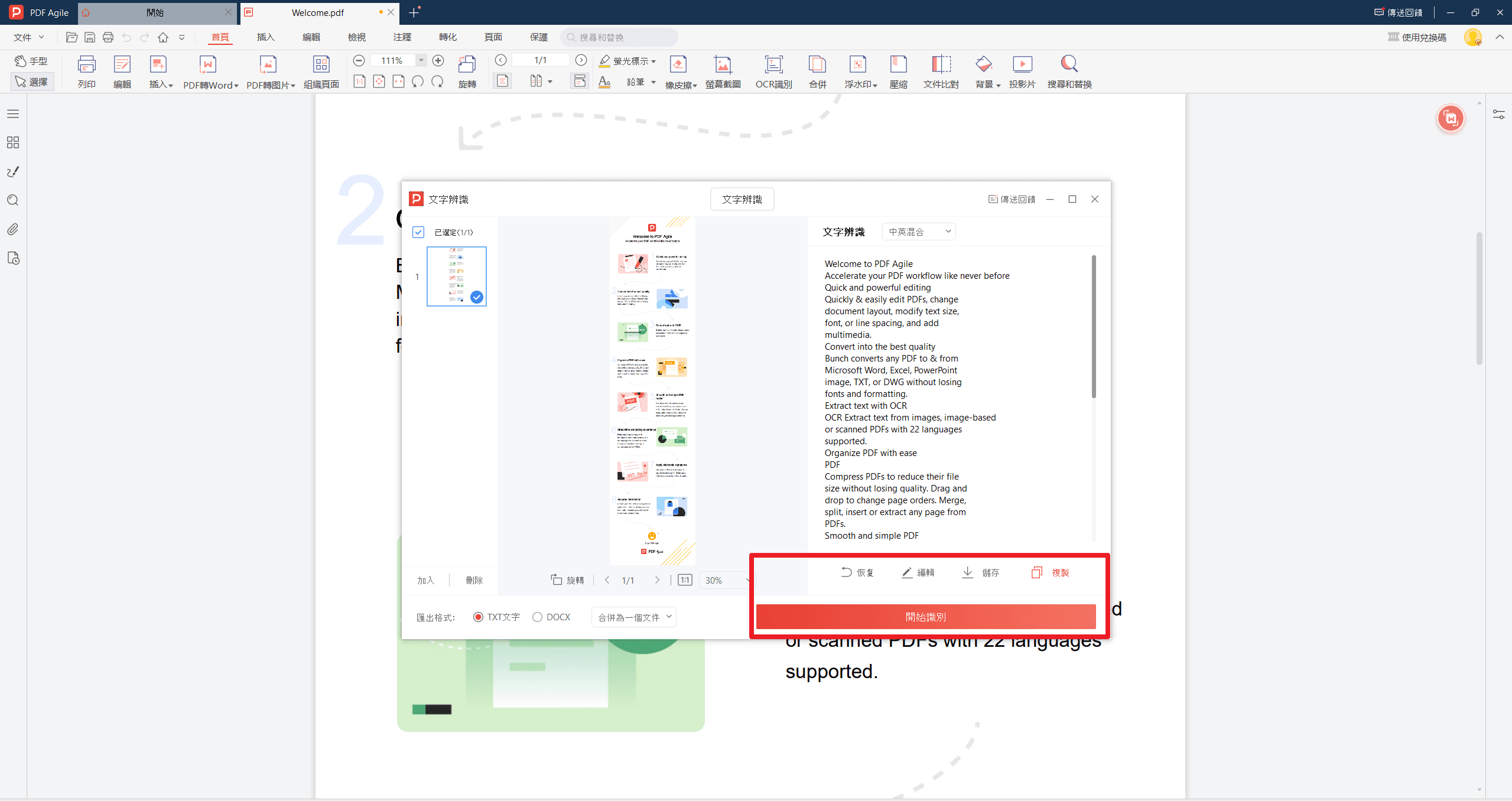
Task: Open the 組織頁面 organize pages tool
Action: point(321,71)
